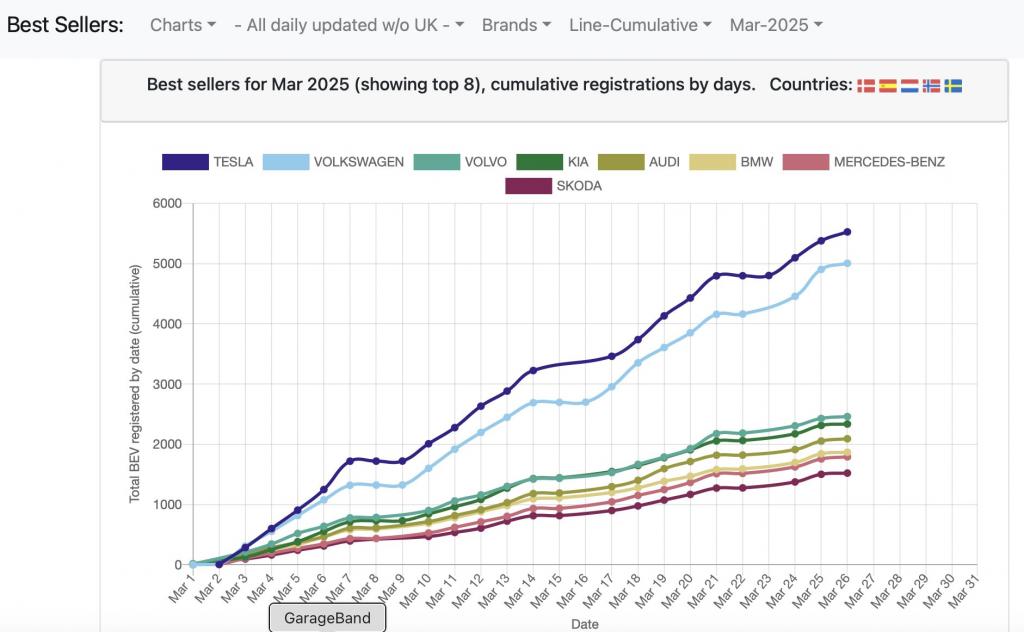Click the GarageBand tooltip label
1024x632 pixels.
coord(327,618)
